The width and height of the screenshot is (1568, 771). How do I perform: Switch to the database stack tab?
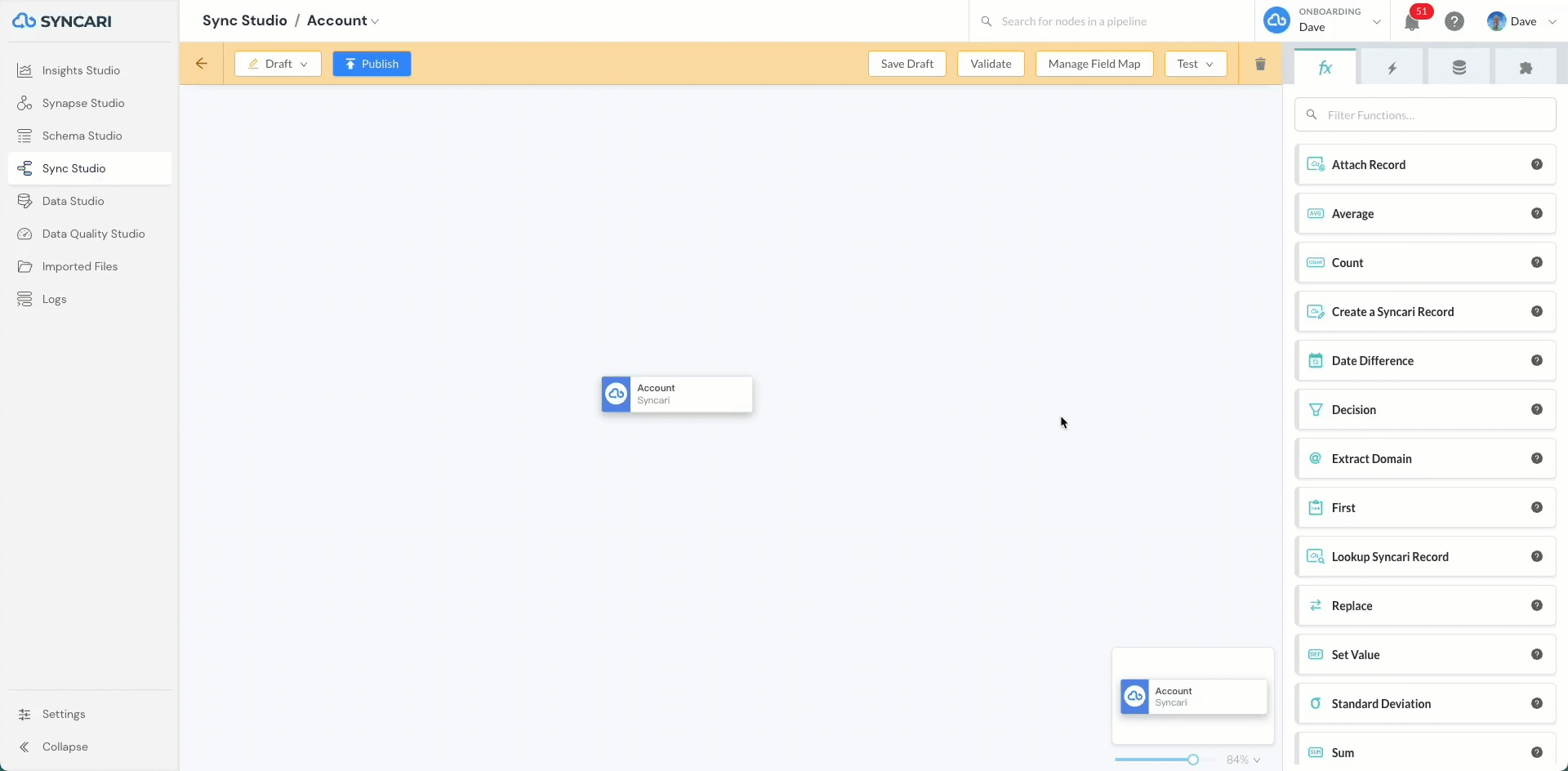coord(1459,68)
